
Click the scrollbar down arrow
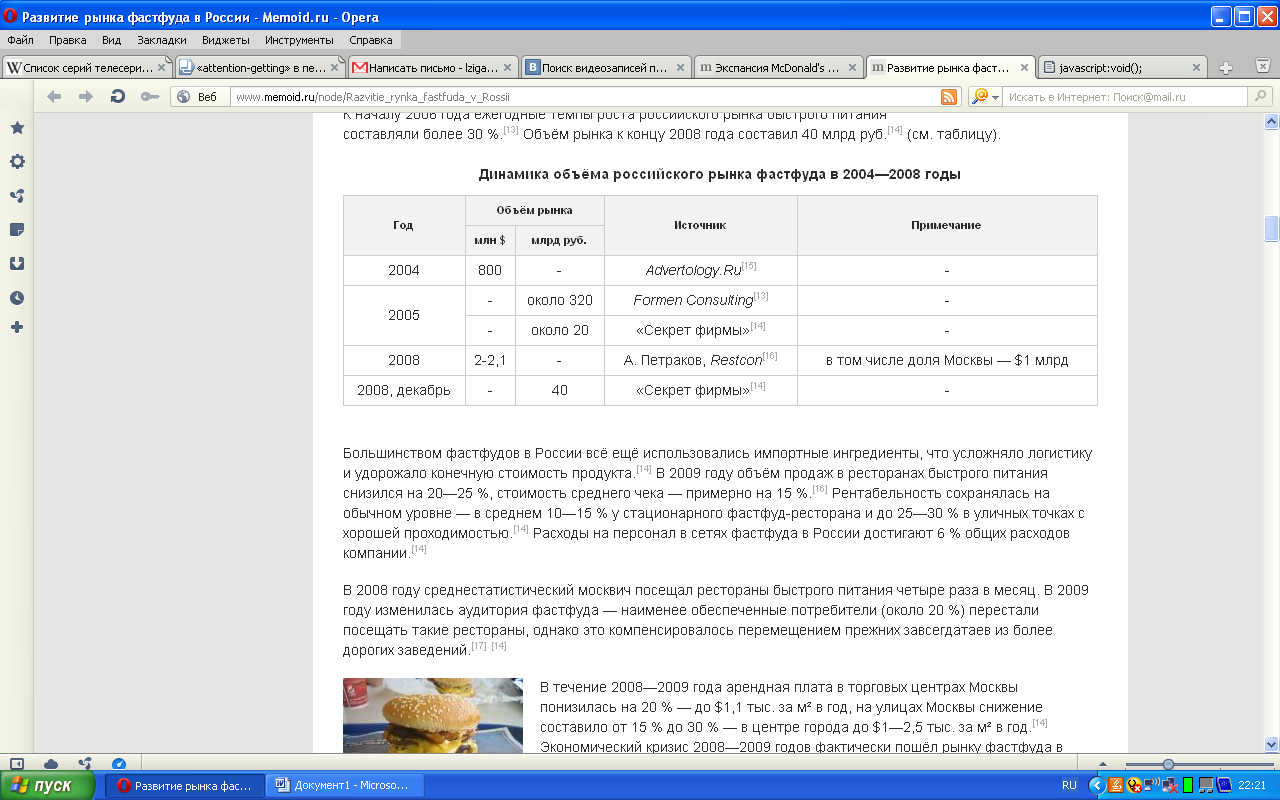point(1271,745)
